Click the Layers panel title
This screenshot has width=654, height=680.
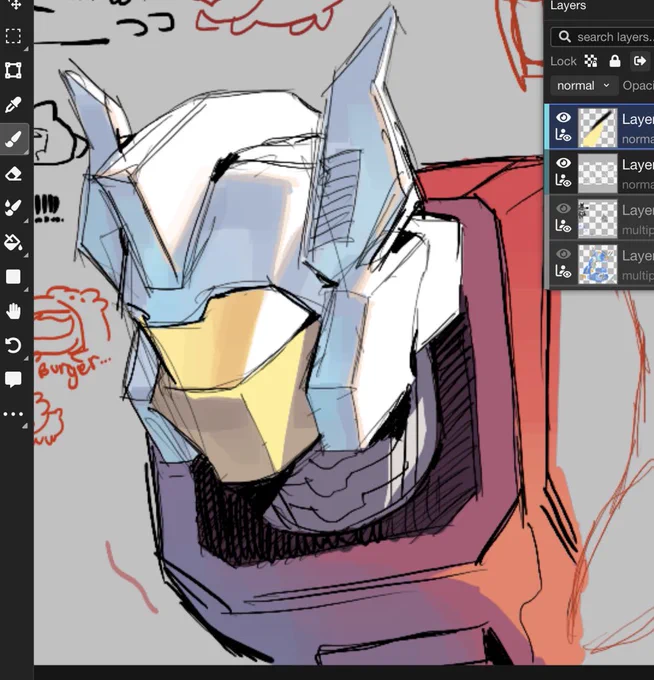tap(568, 6)
